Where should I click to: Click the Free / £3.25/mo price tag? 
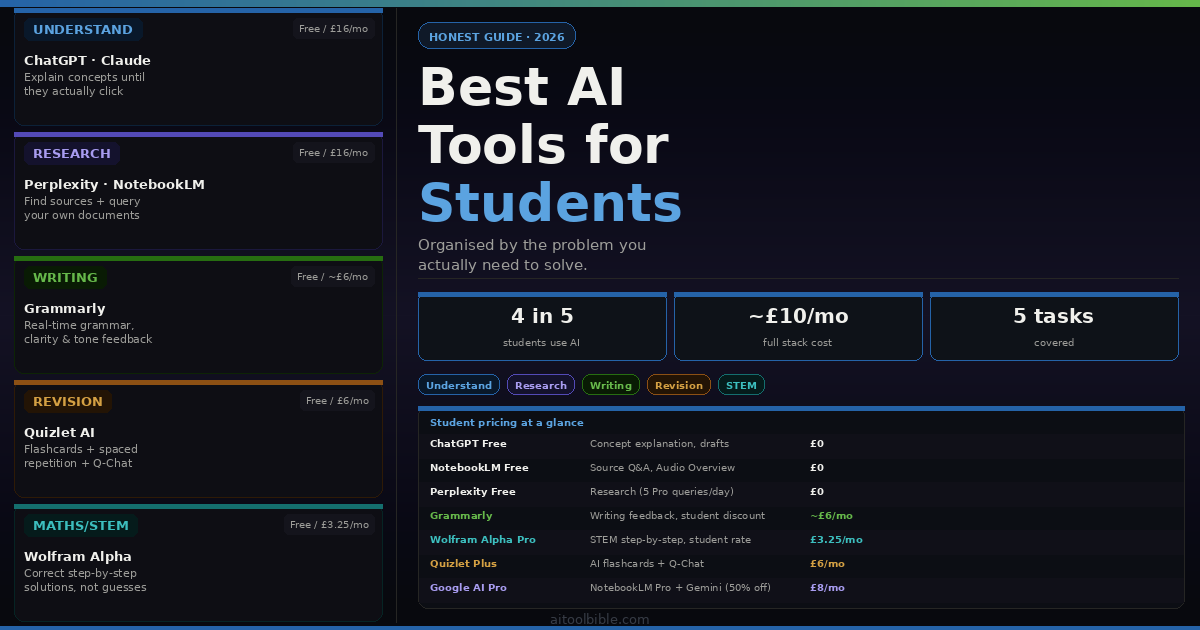(329, 525)
